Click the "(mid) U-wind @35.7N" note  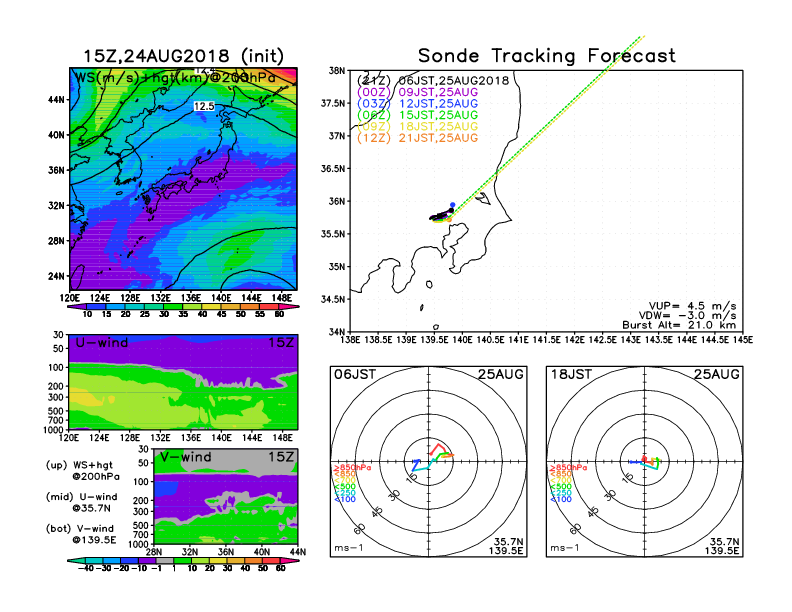coord(81,502)
